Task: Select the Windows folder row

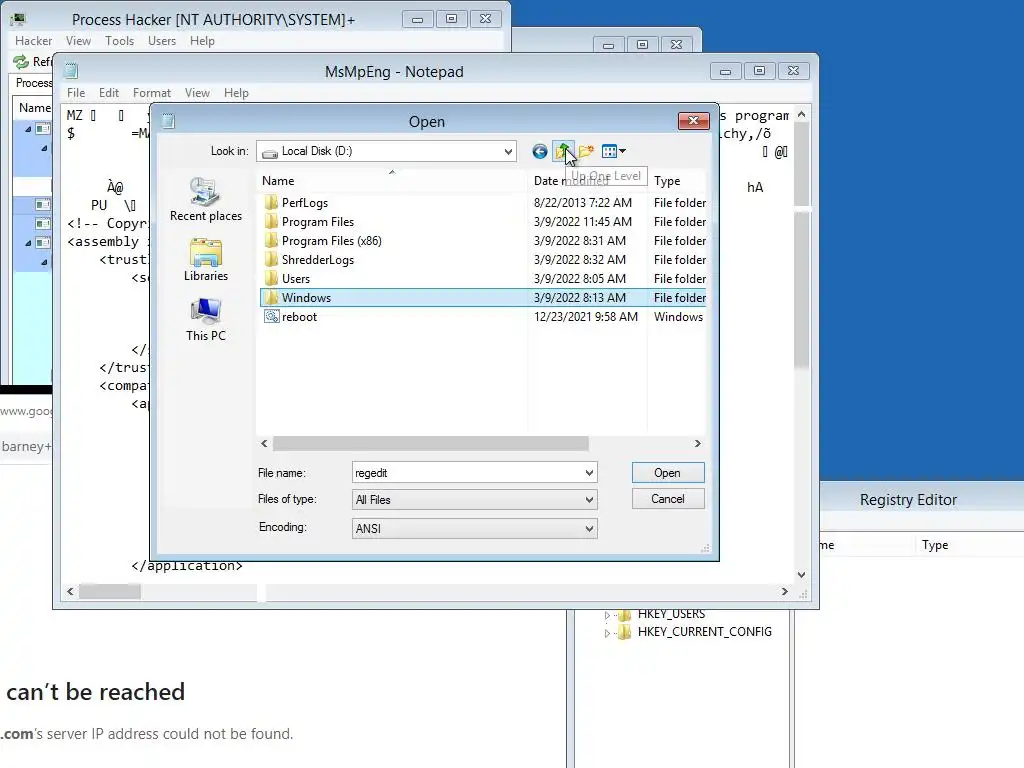Action: coord(483,298)
